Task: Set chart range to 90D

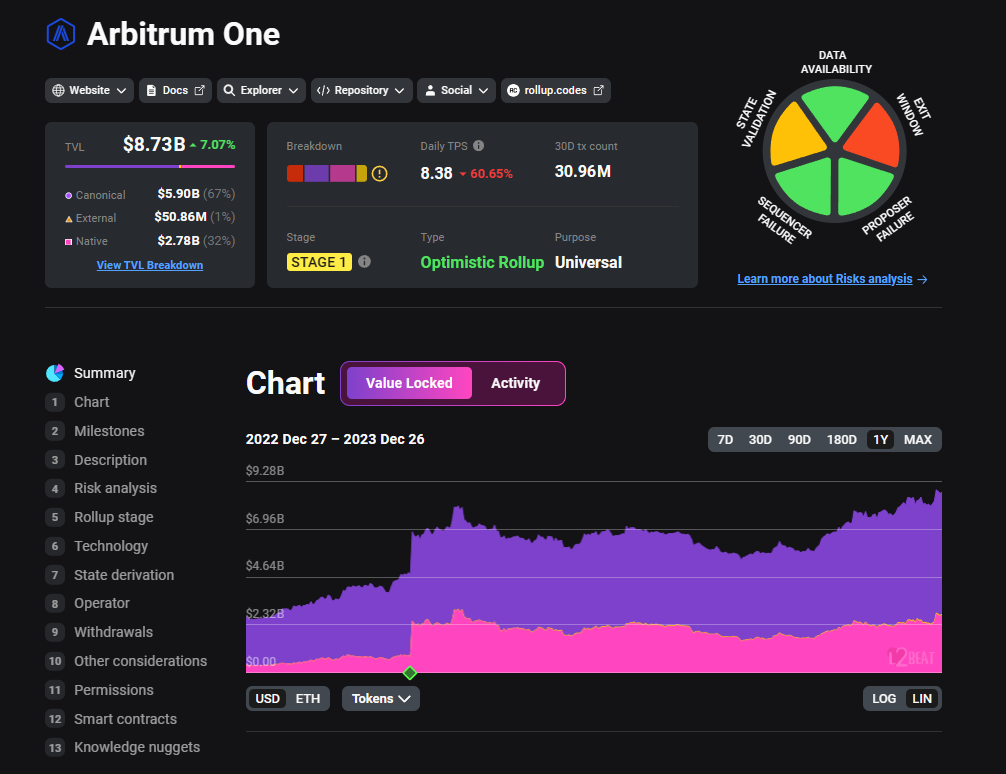Action: tap(799, 440)
